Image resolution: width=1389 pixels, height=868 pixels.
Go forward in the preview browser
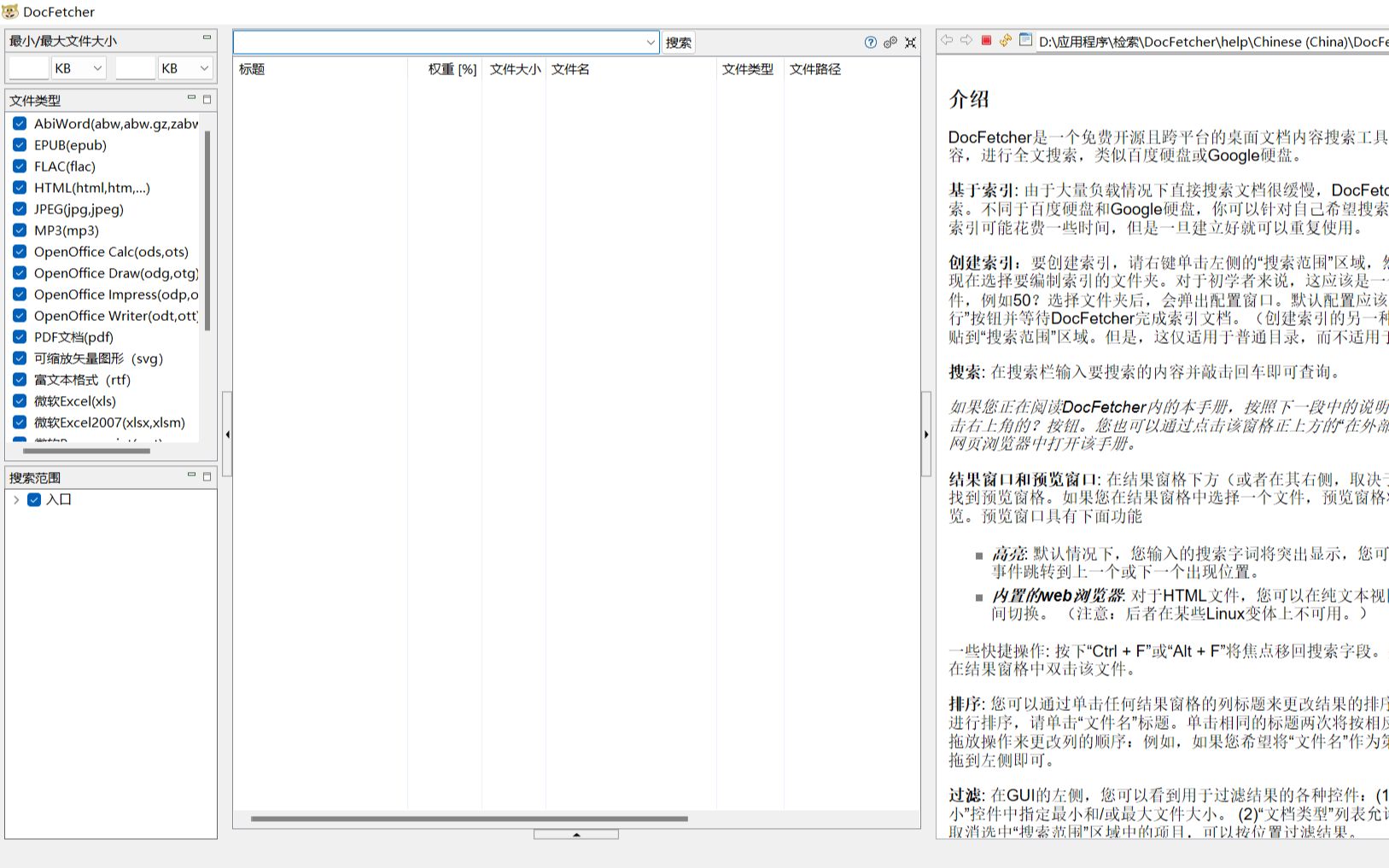(966, 40)
